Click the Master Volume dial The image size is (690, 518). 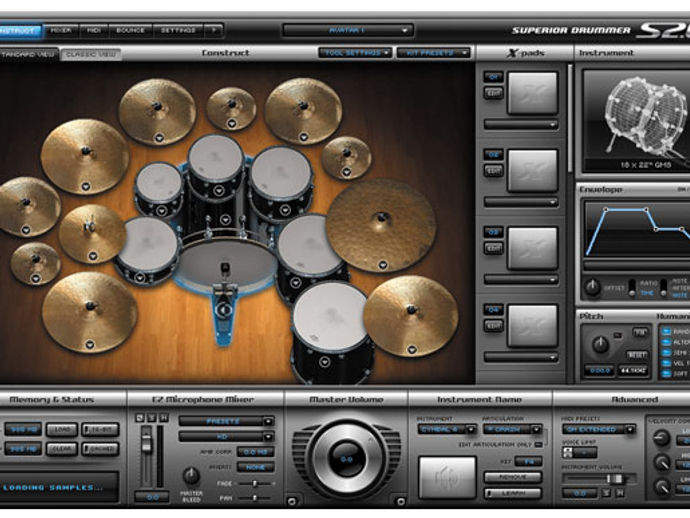pyautogui.click(x=346, y=459)
